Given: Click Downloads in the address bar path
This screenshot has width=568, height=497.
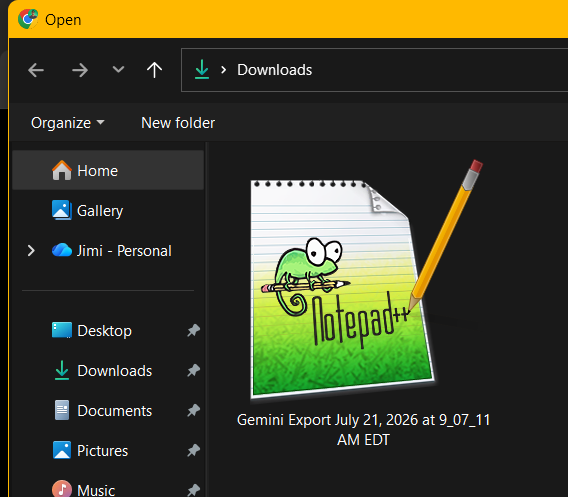Looking at the screenshot, I should click(x=275, y=70).
